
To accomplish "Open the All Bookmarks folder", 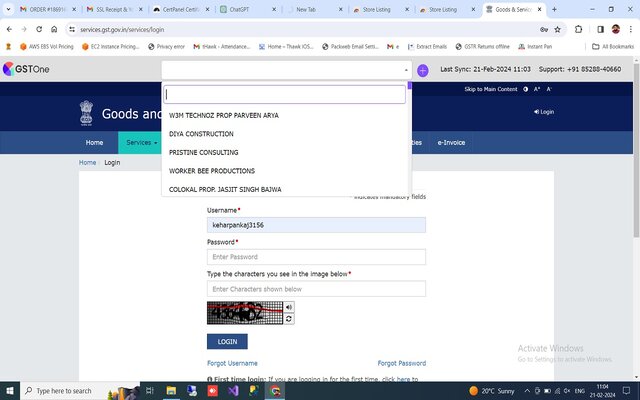I will 613,47.
